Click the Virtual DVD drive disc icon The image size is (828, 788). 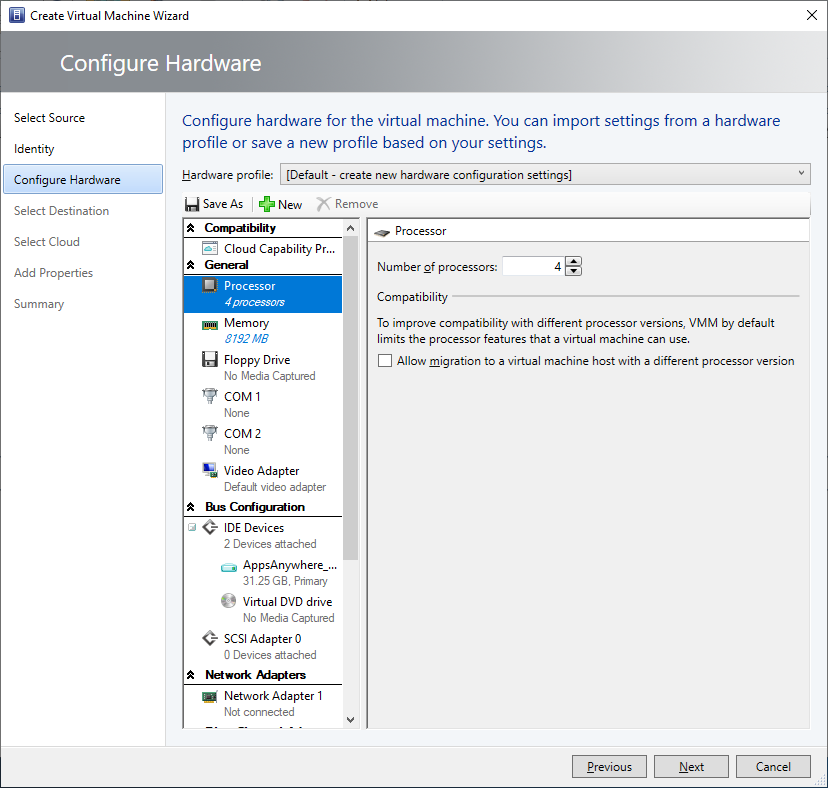pyautogui.click(x=228, y=602)
